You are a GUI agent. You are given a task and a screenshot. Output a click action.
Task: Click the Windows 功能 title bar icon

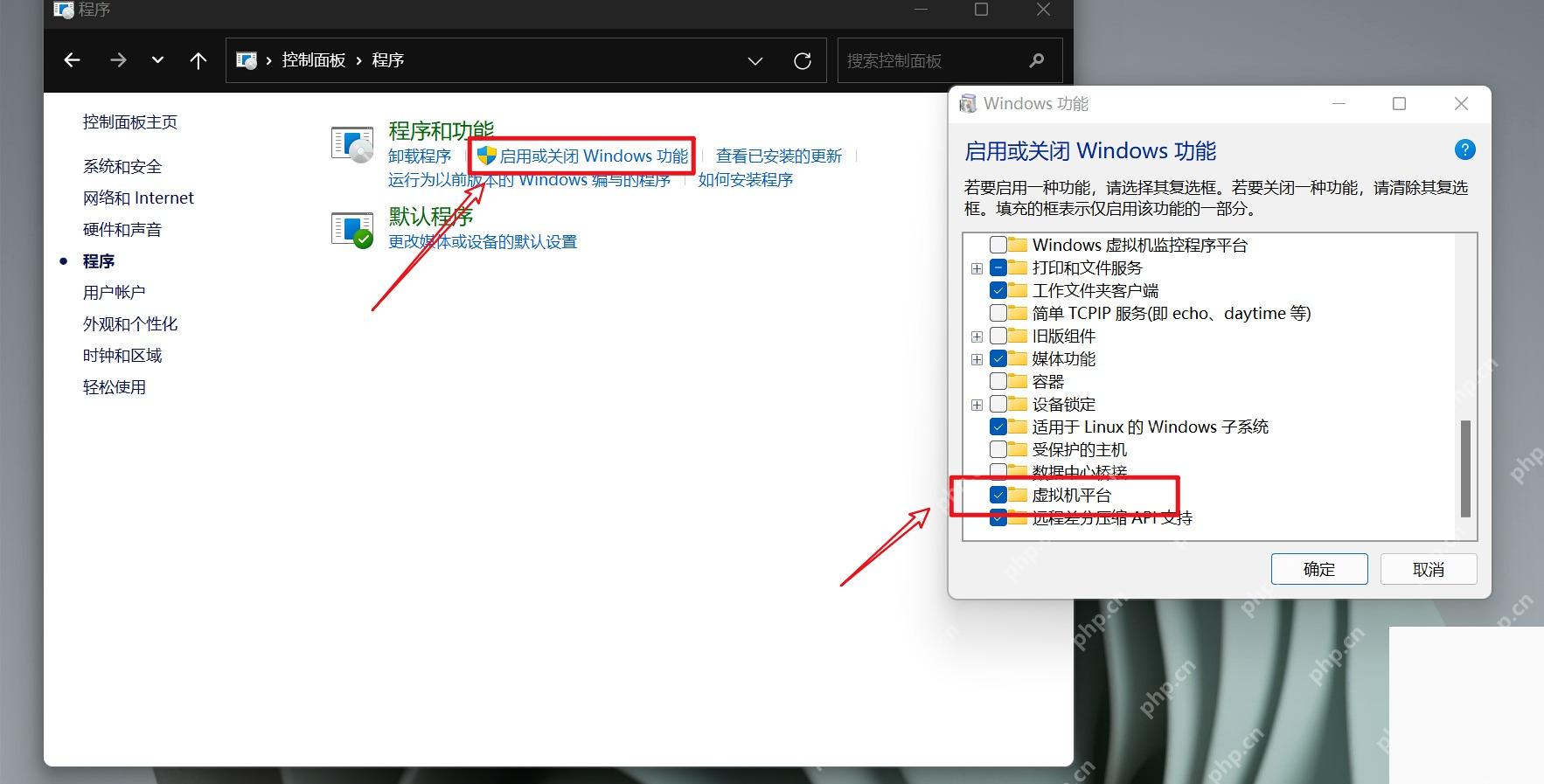pyautogui.click(x=968, y=103)
